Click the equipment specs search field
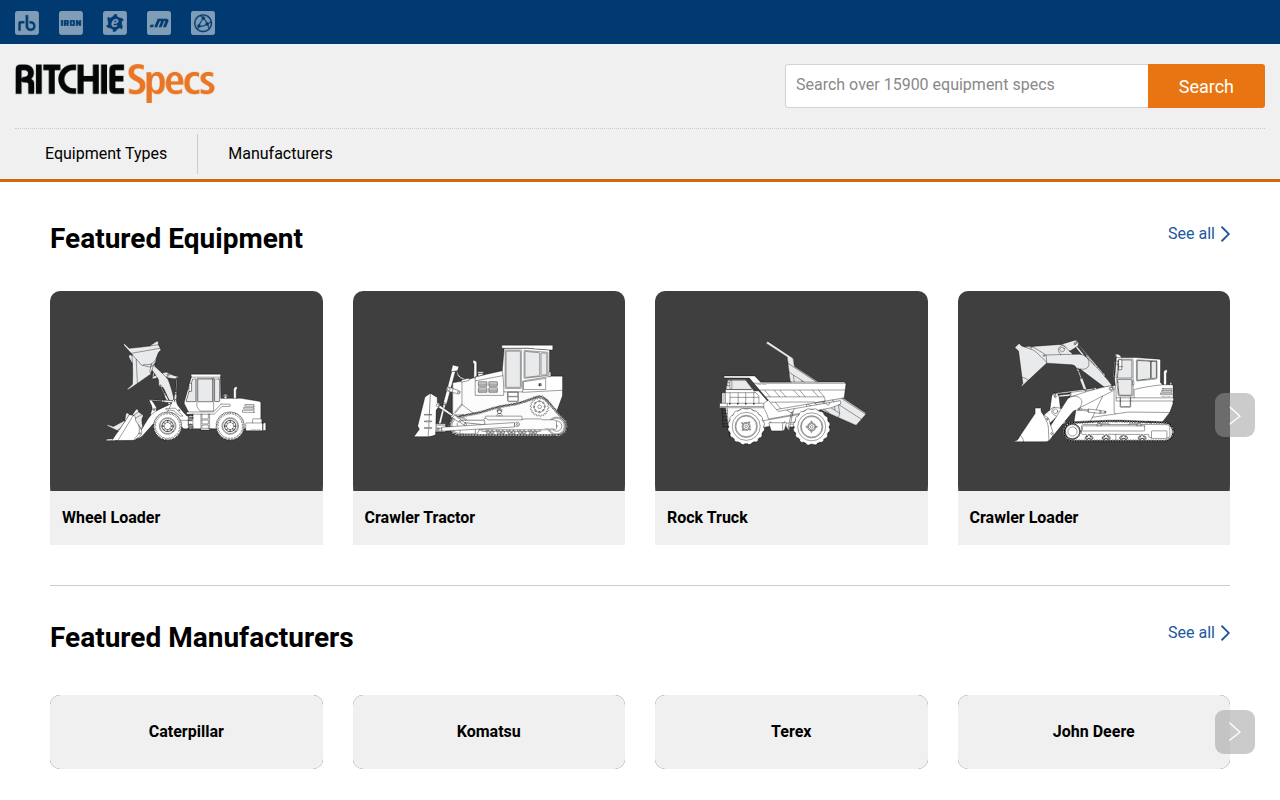1280x800 pixels. pos(966,86)
